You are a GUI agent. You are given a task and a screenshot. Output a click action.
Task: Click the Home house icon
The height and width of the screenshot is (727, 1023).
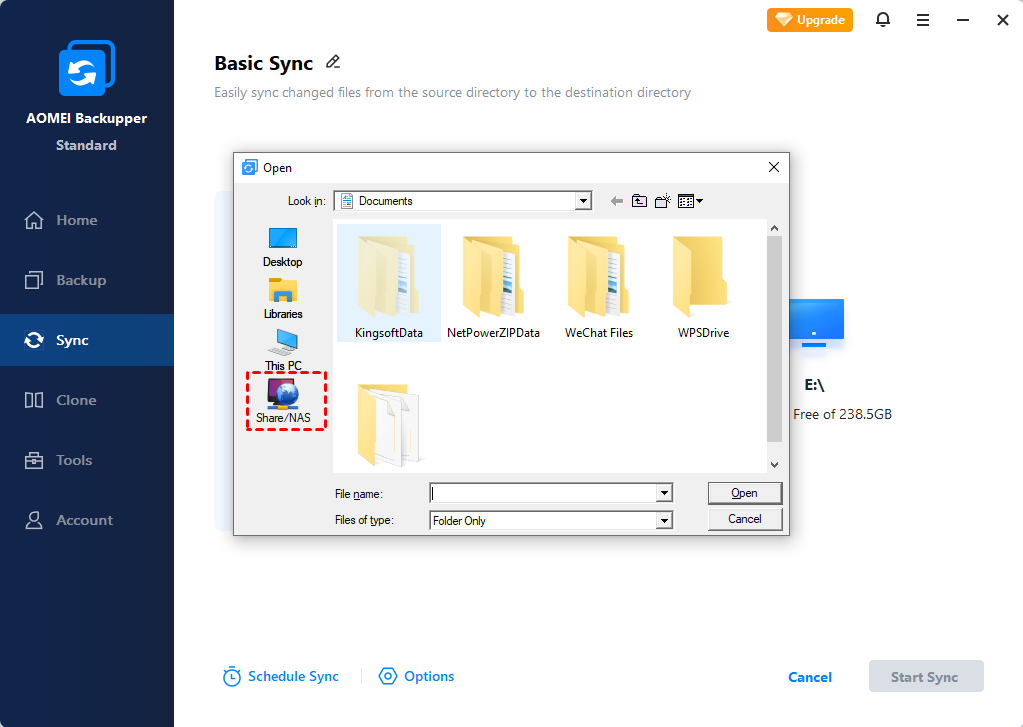coord(34,221)
